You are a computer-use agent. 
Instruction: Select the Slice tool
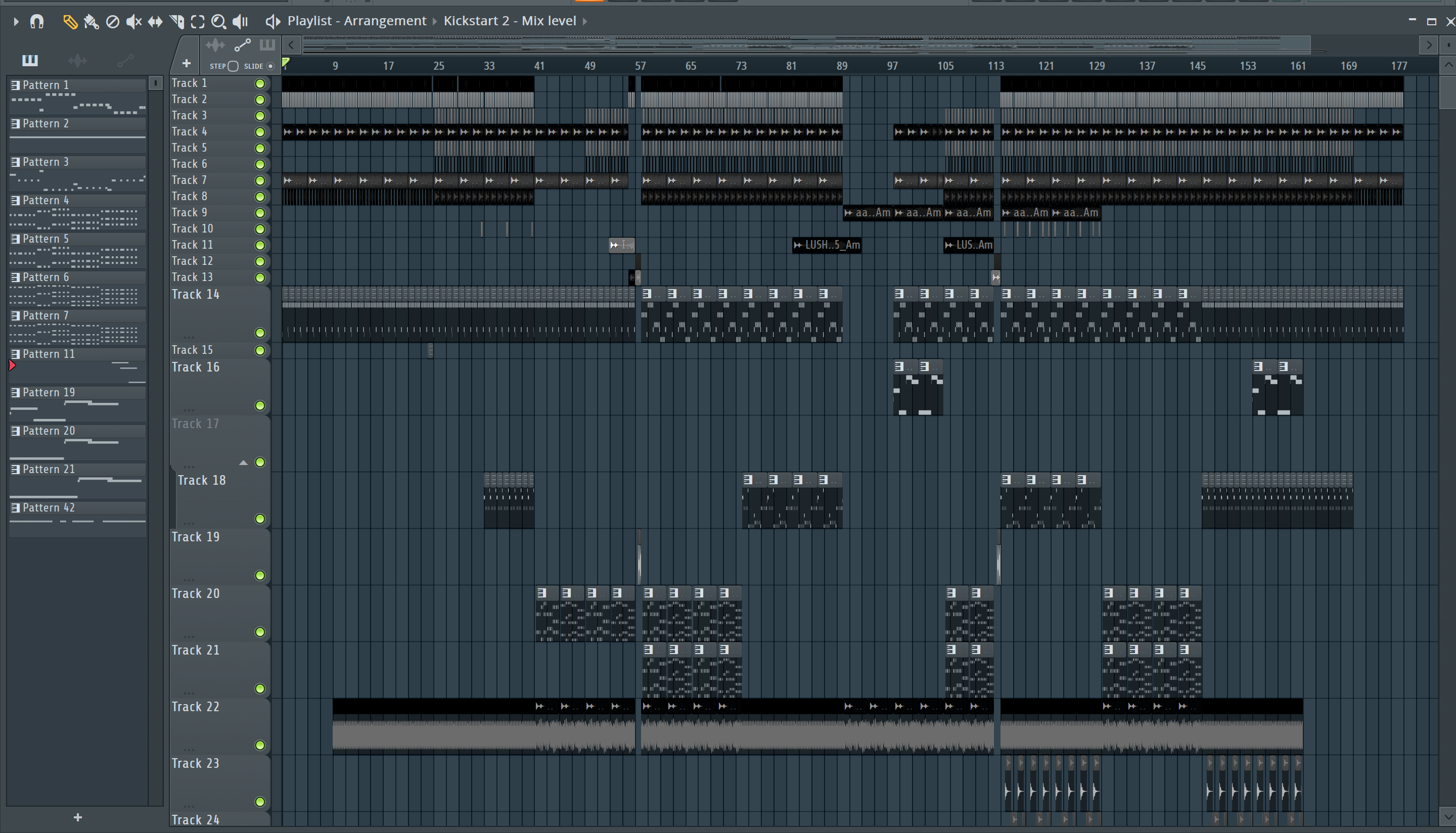177,22
